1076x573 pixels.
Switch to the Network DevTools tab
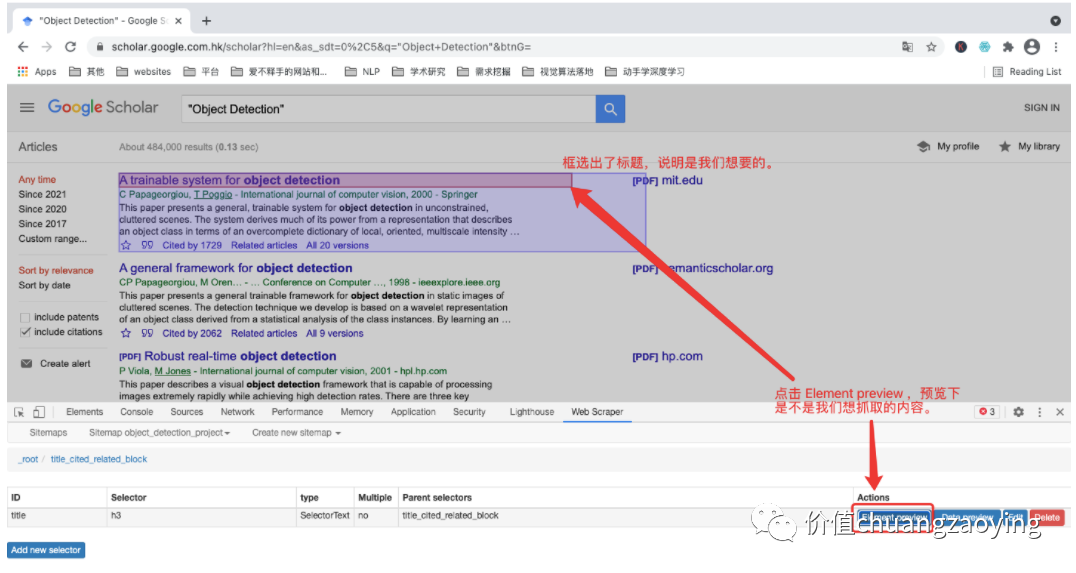click(237, 412)
